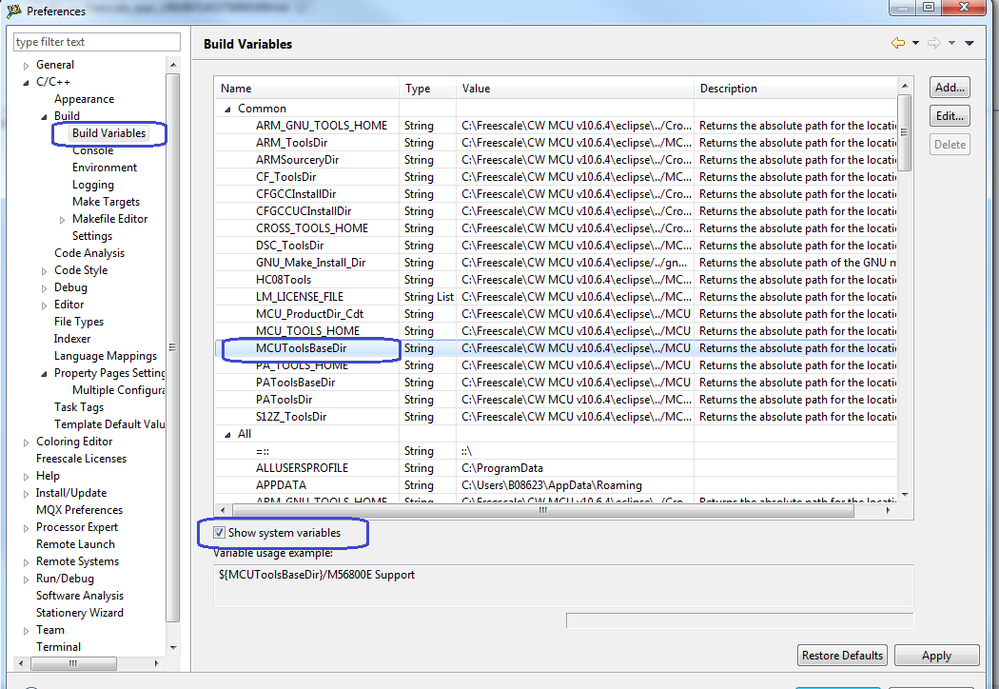Open the Environment preferences page
Screen dimensions: 999x689
click(104, 167)
